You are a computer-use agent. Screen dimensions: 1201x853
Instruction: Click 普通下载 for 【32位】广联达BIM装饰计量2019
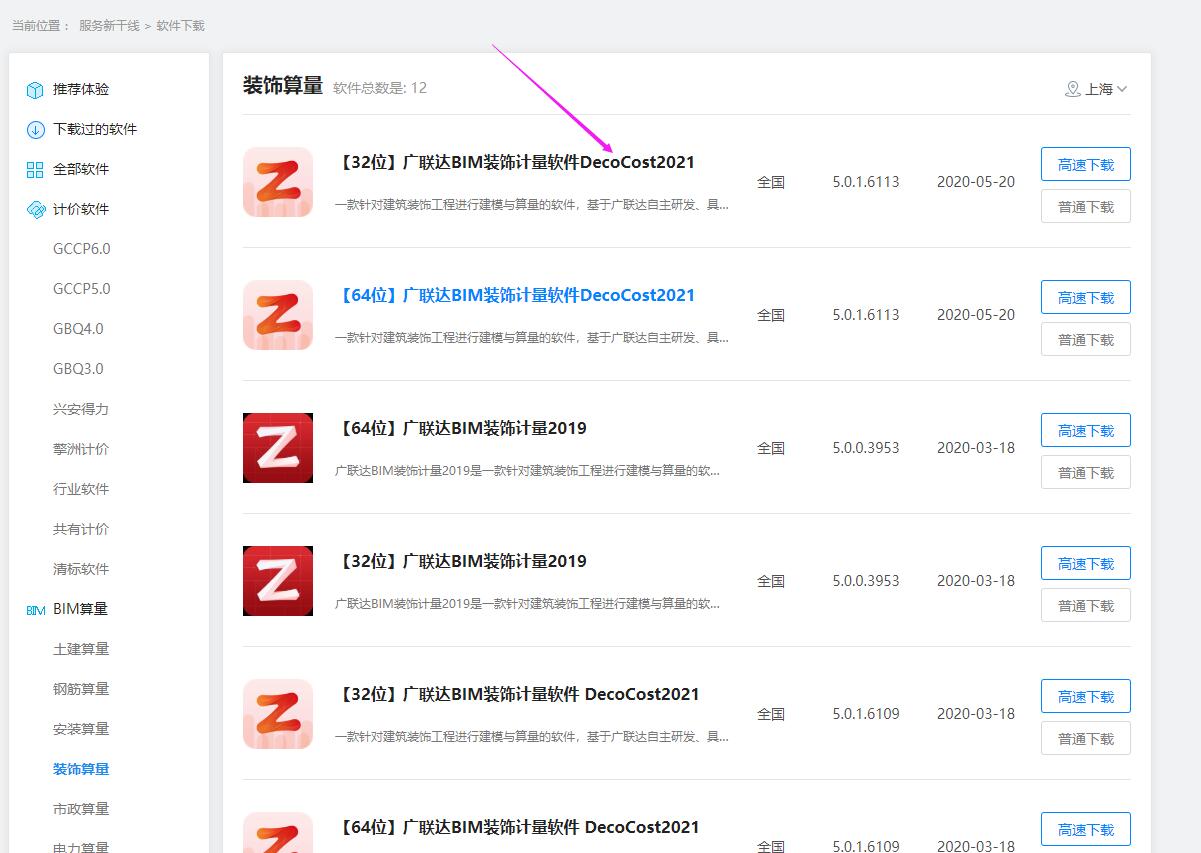pyautogui.click(x=1086, y=605)
